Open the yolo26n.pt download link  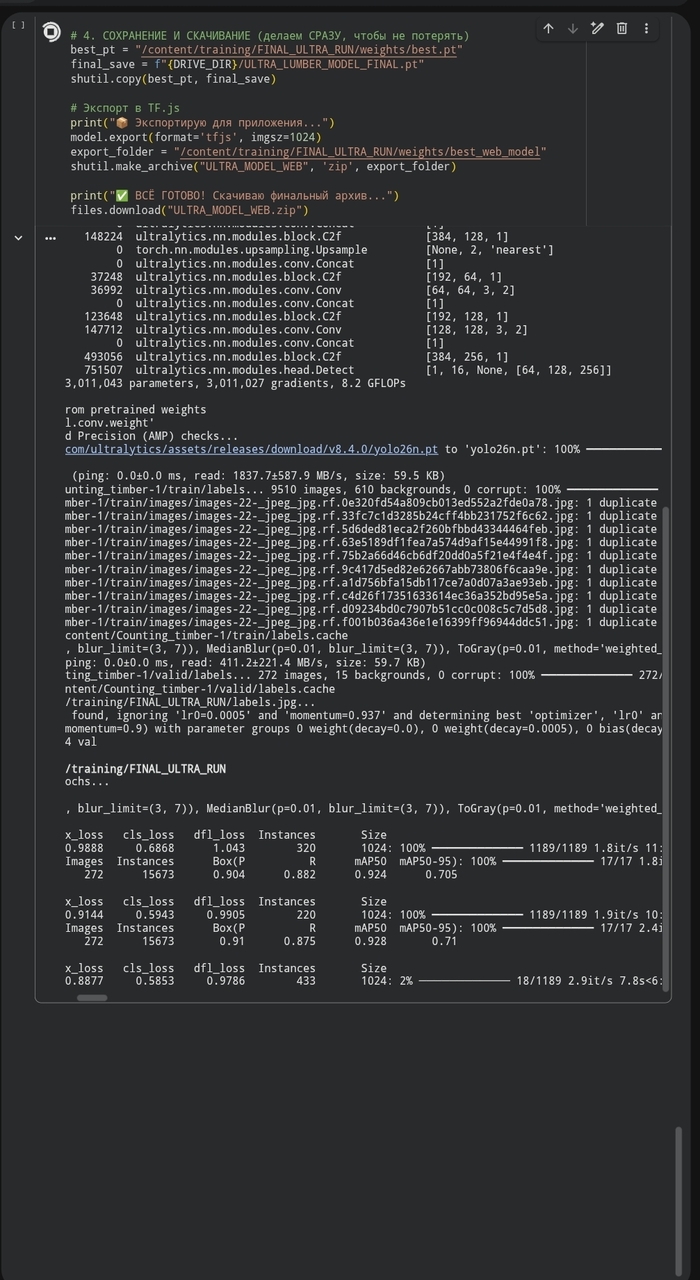pos(251,449)
